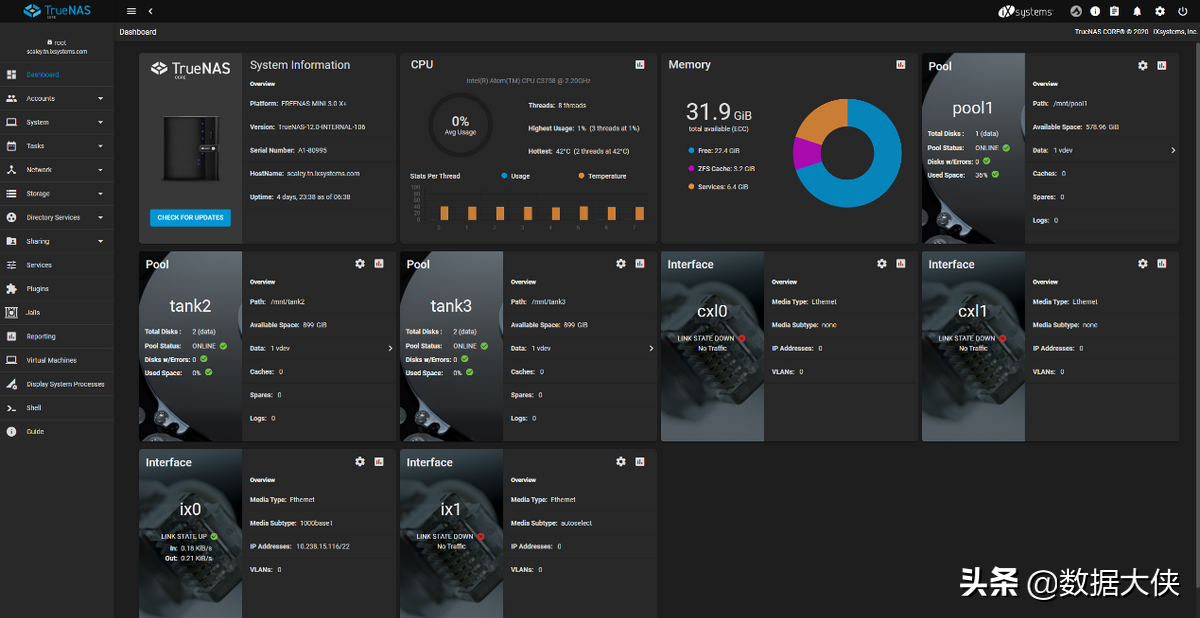Open cxl0 interface settings gear
This screenshot has width=1200, height=618.
tap(882, 263)
